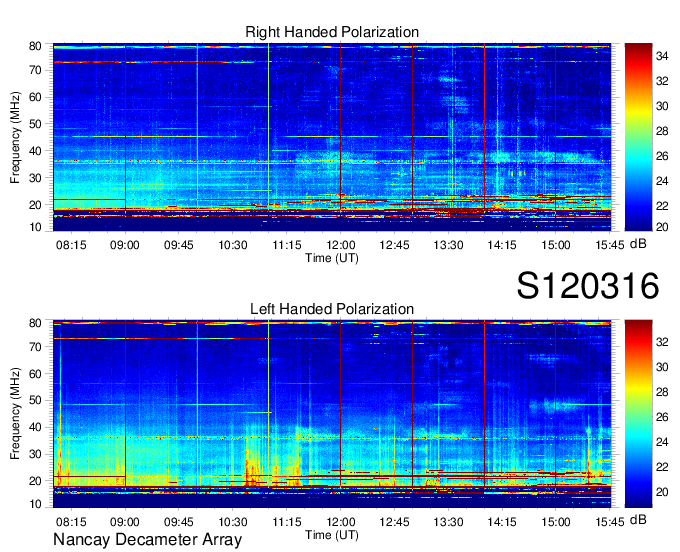Click the "Nancay Decameter Array" caption
The width and height of the screenshot is (680, 552).
coord(147,540)
